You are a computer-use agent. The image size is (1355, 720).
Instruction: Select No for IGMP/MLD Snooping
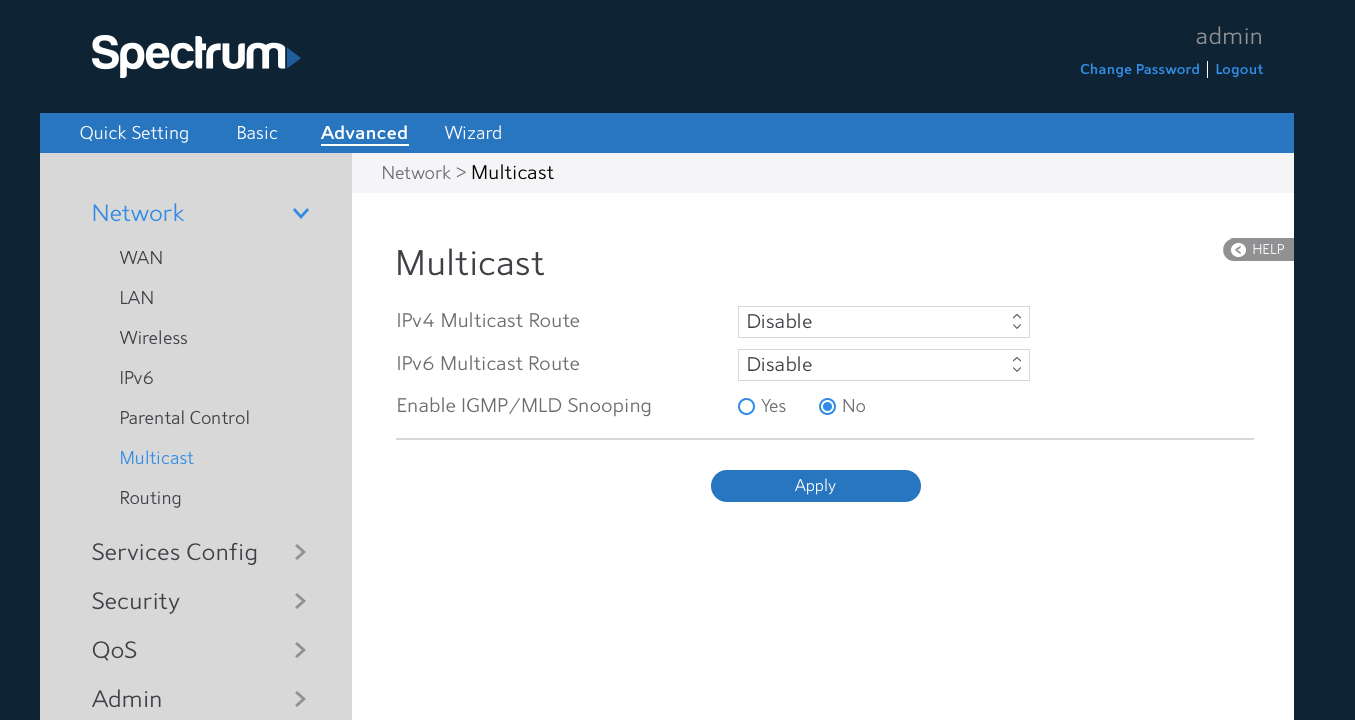[x=827, y=406]
